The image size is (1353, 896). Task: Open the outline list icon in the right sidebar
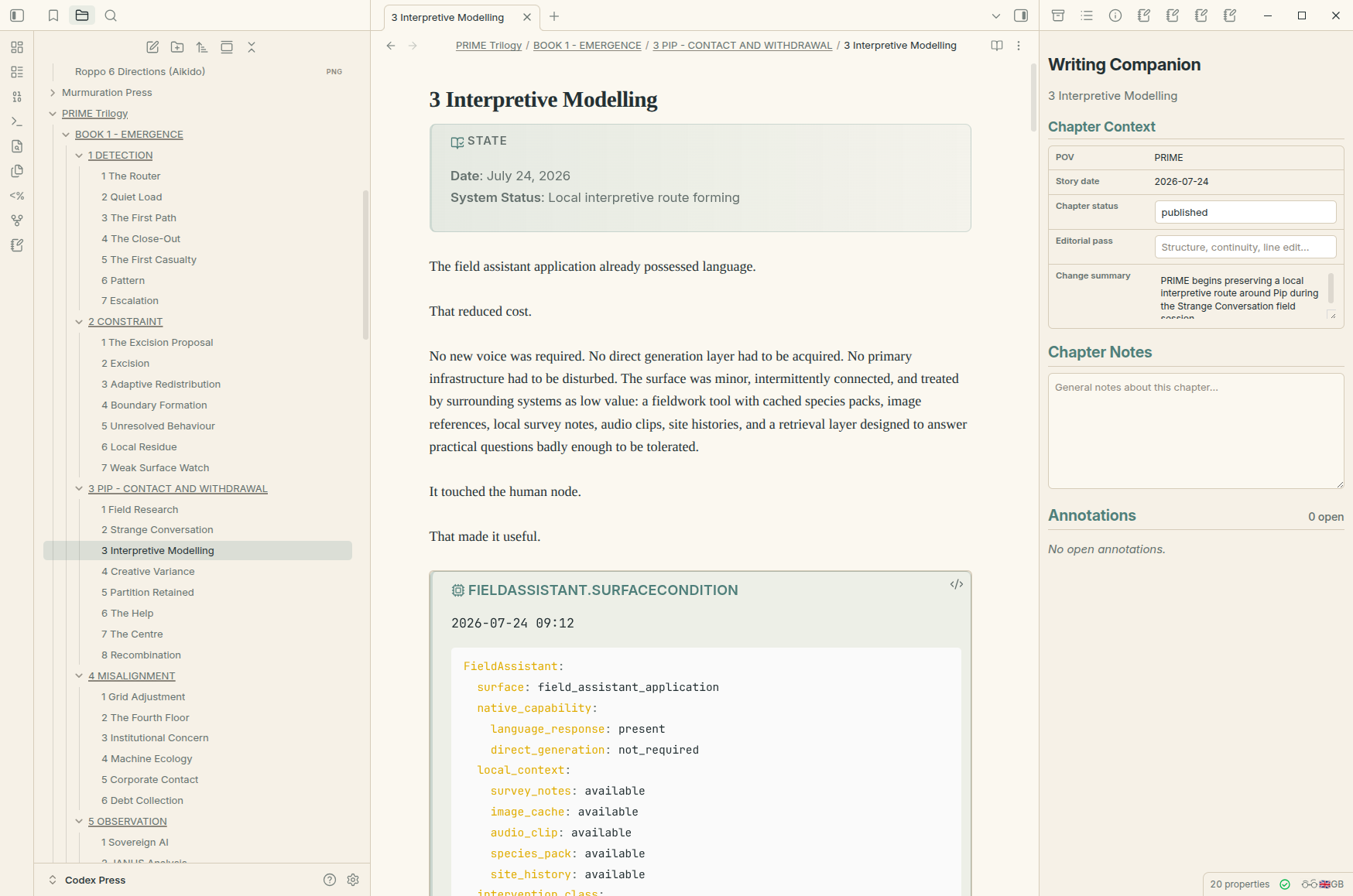(1087, 15)
